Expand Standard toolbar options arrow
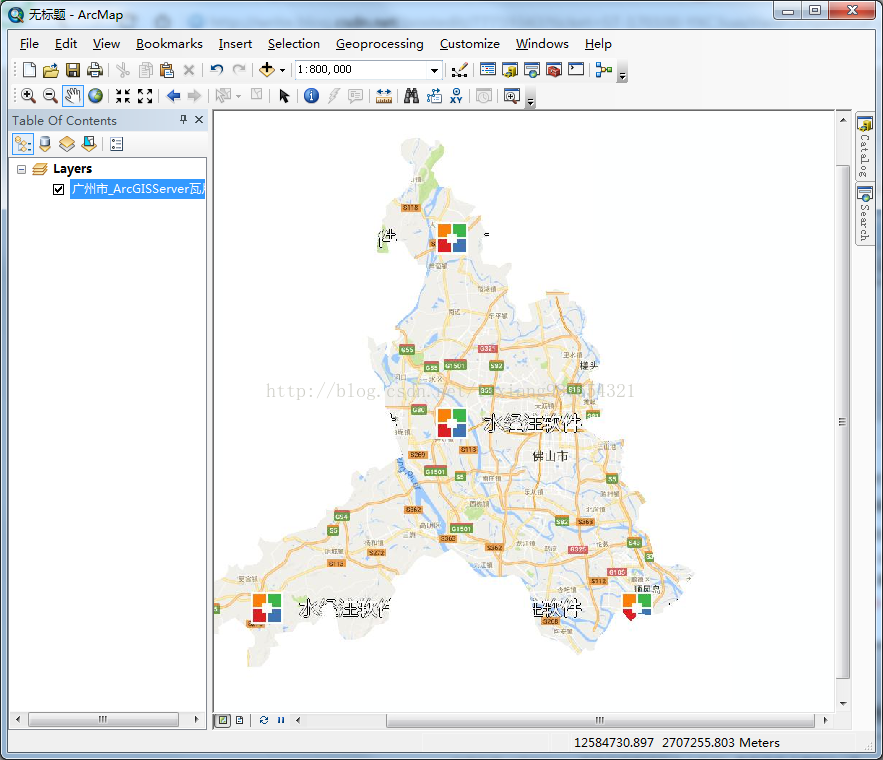 pos(622,75)
